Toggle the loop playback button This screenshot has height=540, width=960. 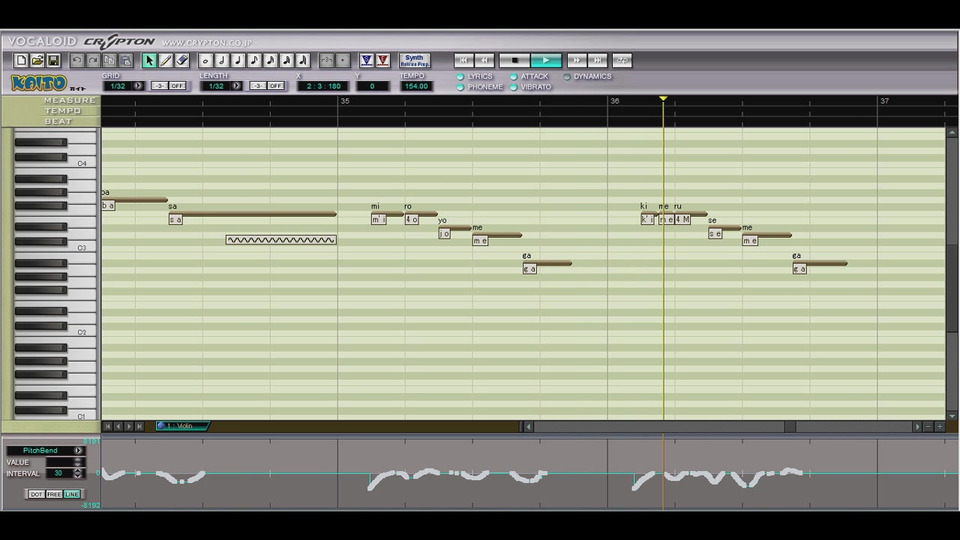(x=622, y=60)
